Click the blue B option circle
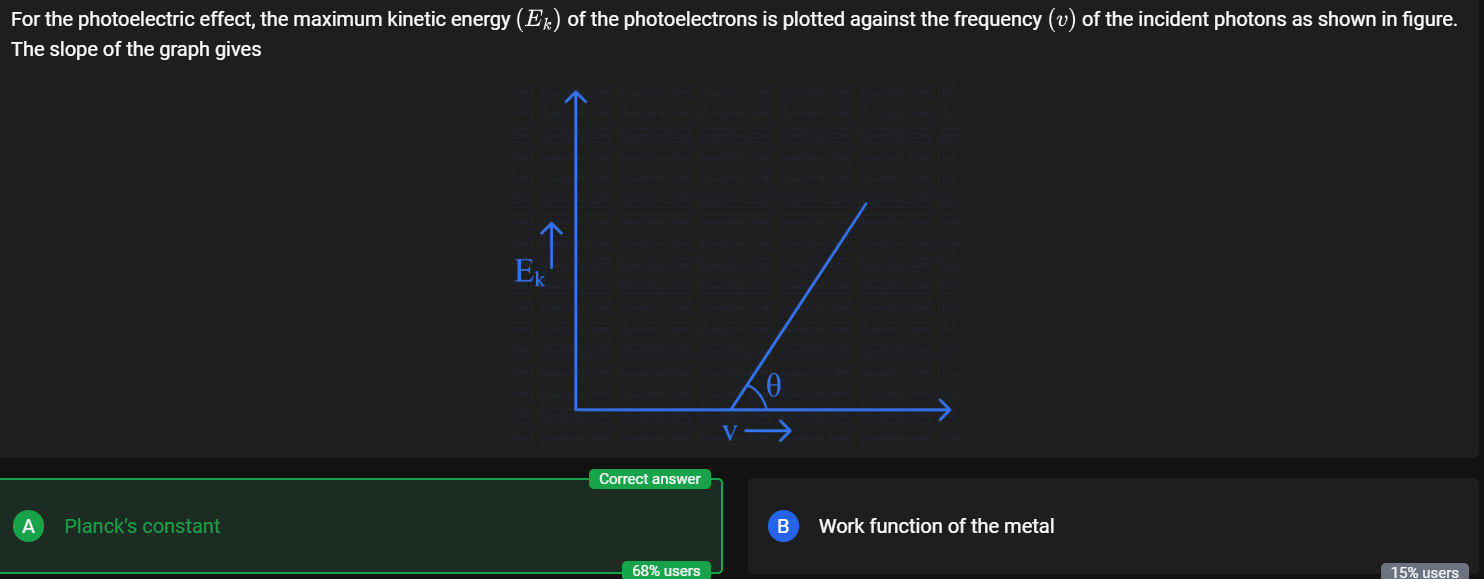Image resolution: width=1484 pixels, height=579 pixels. [783, 526]
